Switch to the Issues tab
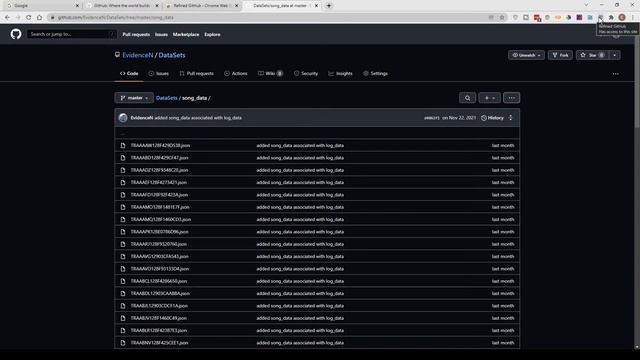This screenshot has height=360, width=640. pyautogui.click(x=158, y=73)
